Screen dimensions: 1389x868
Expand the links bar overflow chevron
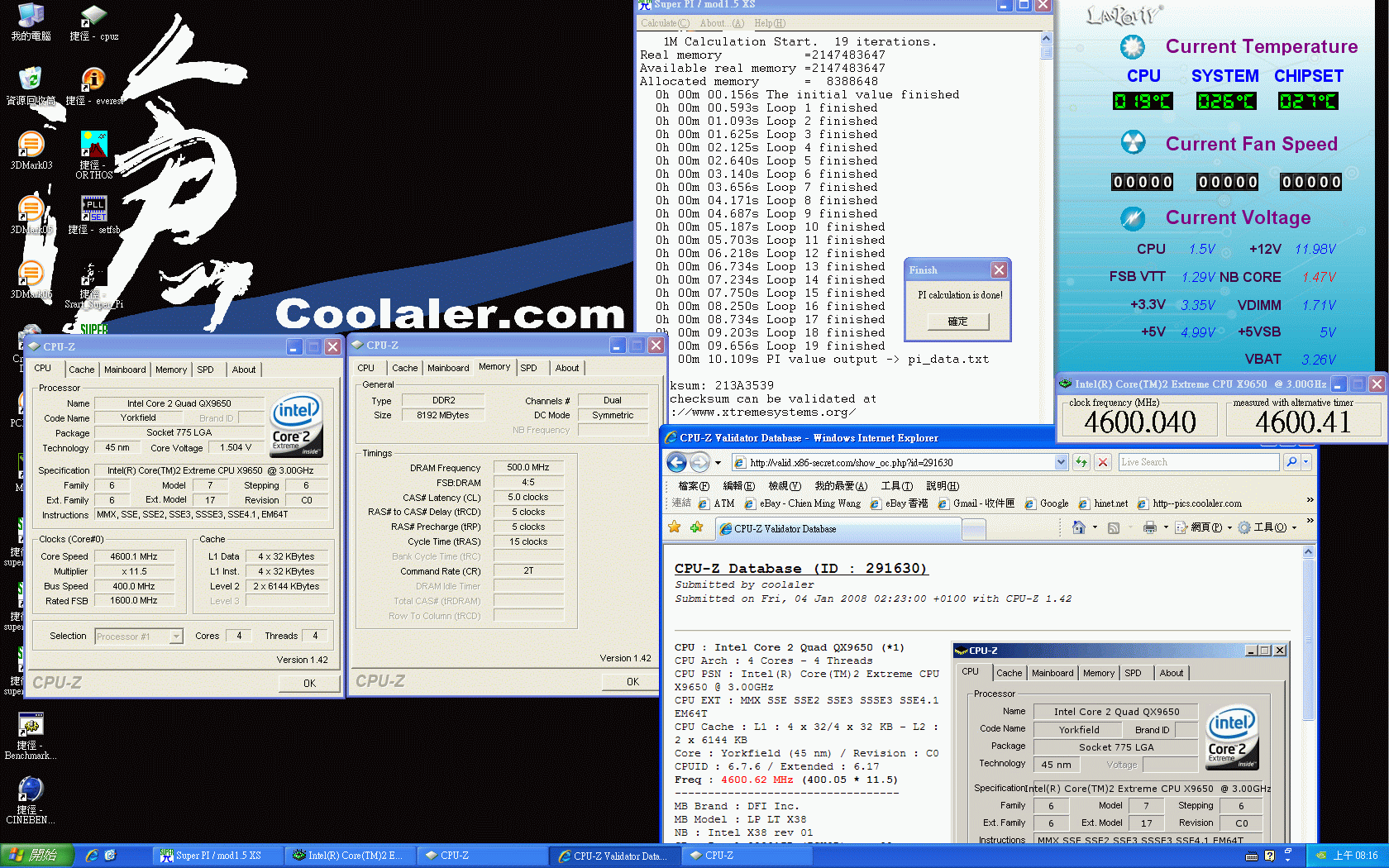click(x=1310, y=500)
